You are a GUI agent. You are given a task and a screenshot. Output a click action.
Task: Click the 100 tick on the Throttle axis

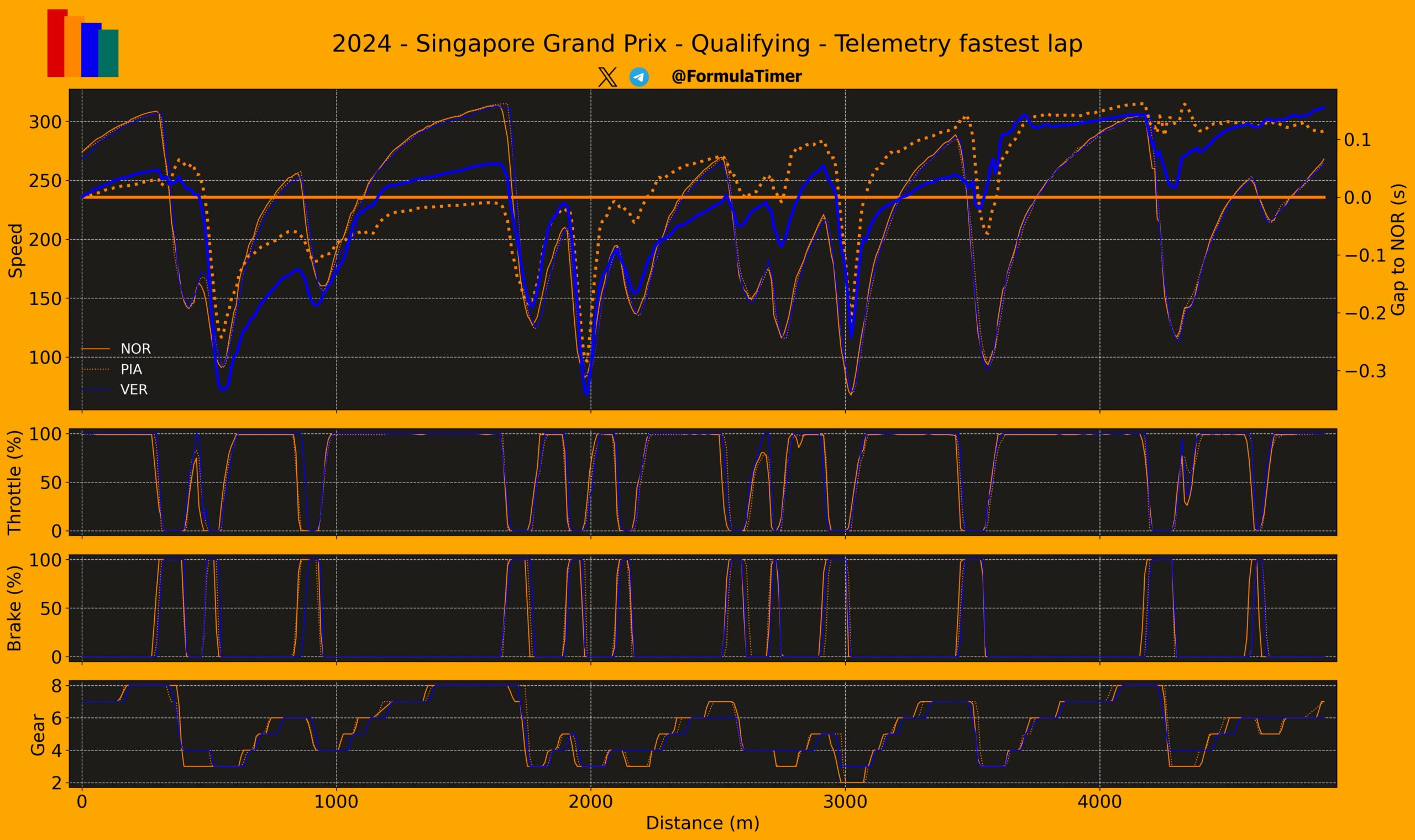tap(44, 434)
